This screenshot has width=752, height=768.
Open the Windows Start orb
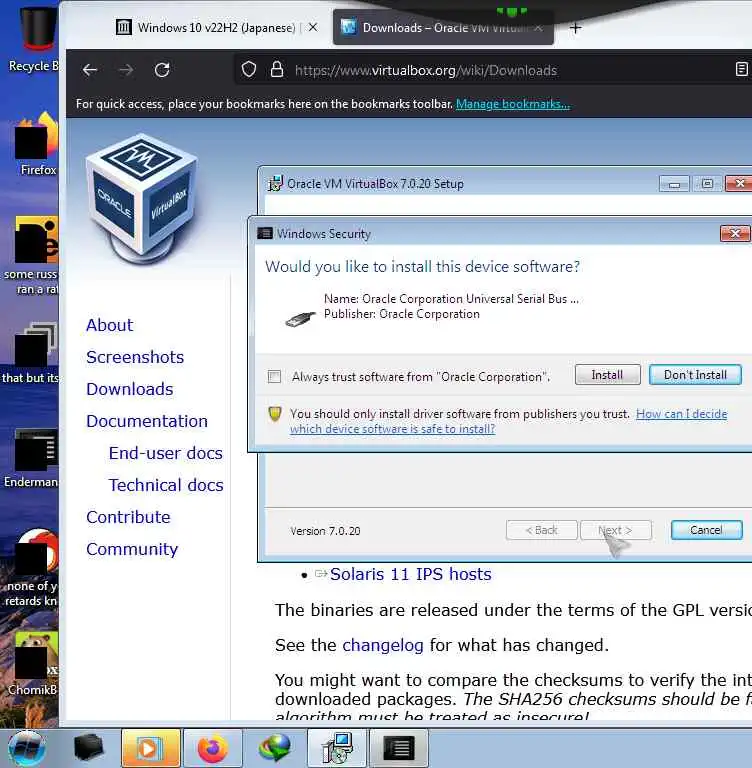pos(27,748)
